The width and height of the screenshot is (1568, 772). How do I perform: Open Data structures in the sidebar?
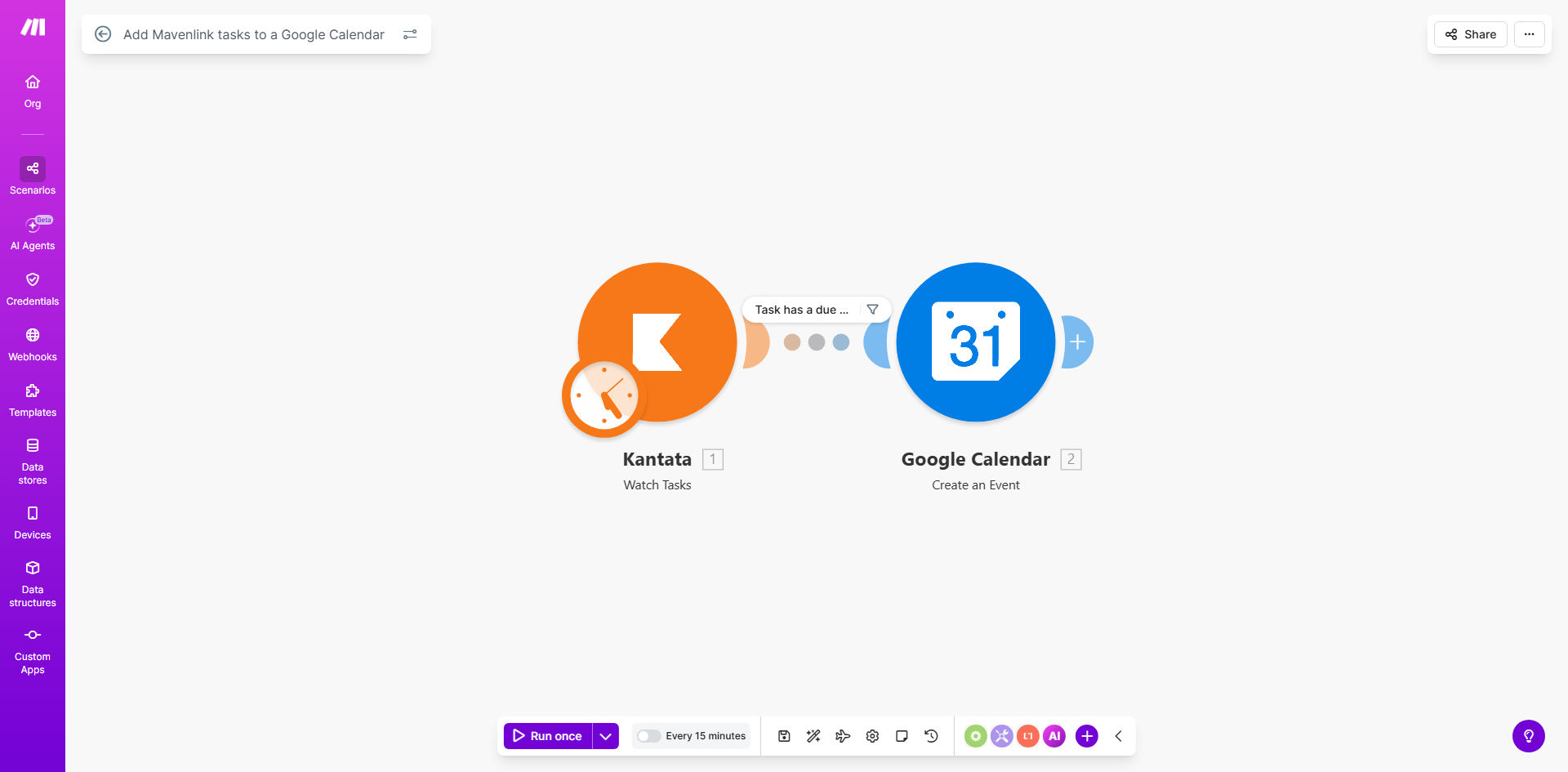33,584
